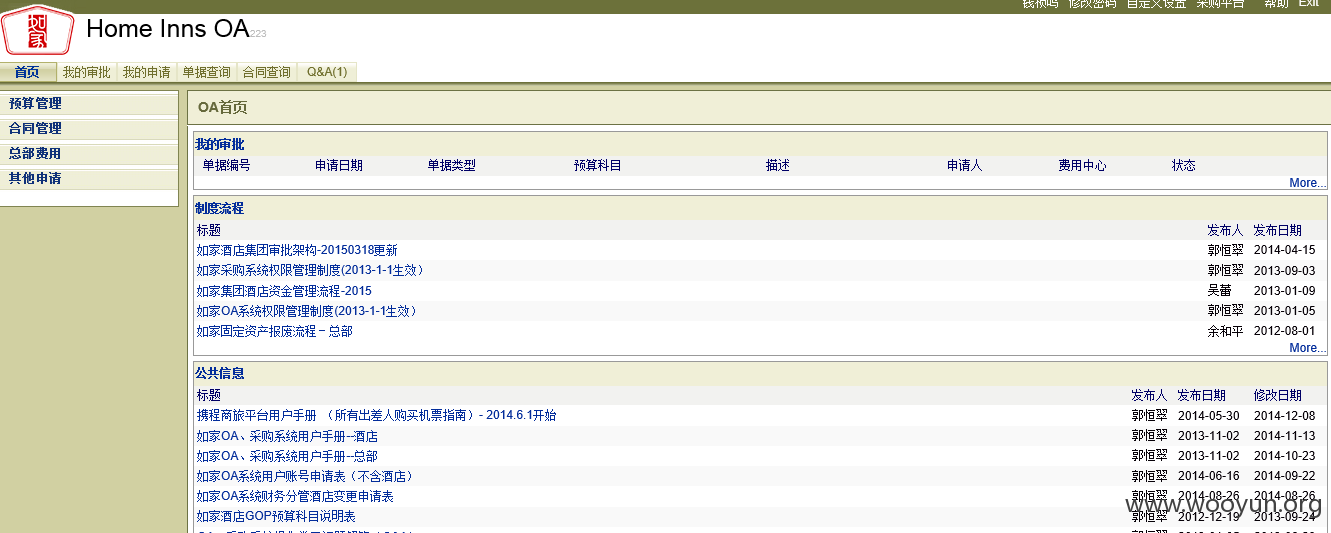Viewport: 1331px width, 533px height.
Task: Click More... in the 制度流程 section
Action: click(1308, 348)
